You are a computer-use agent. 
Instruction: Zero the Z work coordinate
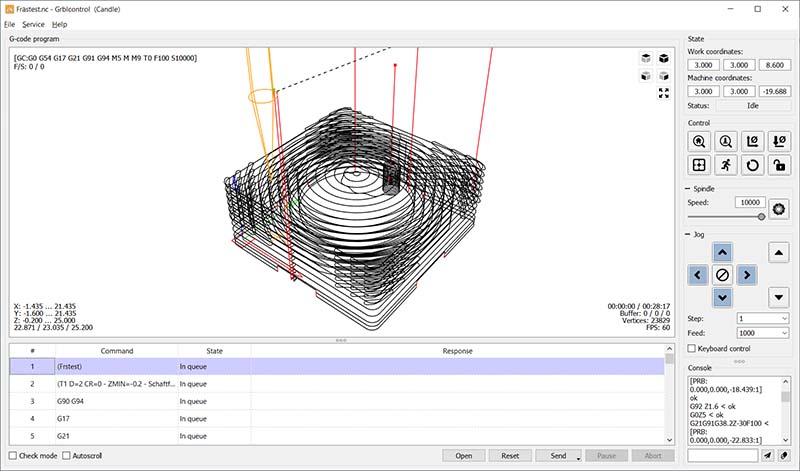tap(779, 141)
